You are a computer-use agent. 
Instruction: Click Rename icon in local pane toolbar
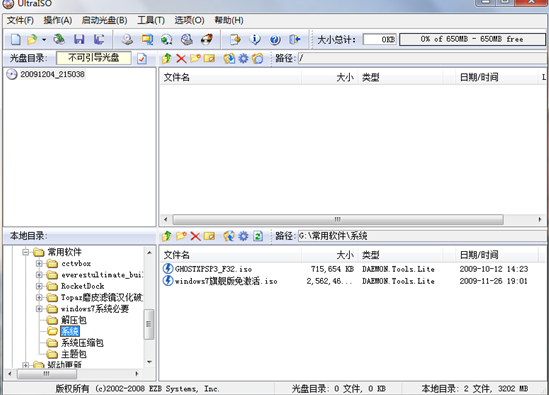[x=209, y=236]
